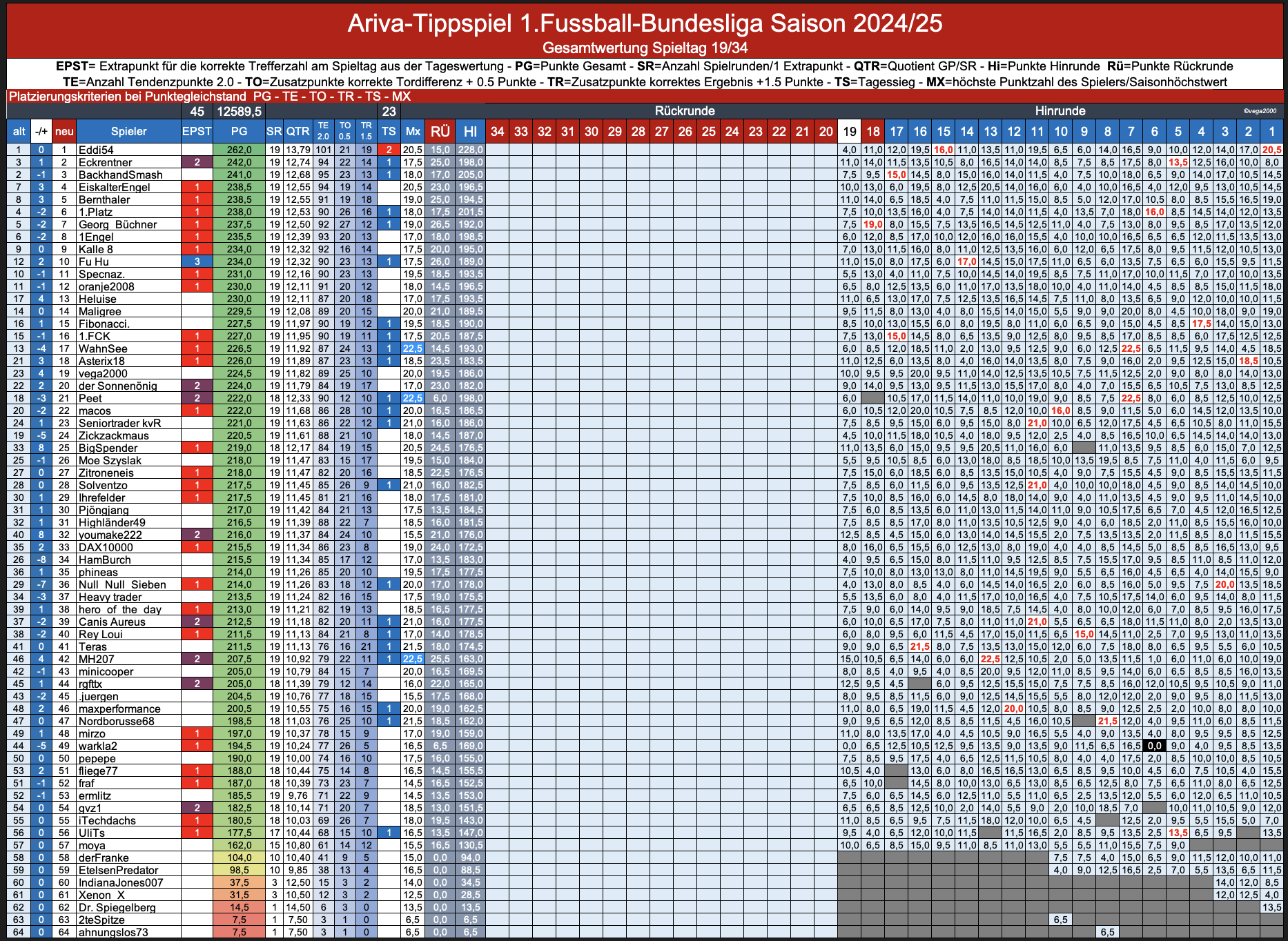Click the 'Rückrunde' section label
Viewport: 1288px width, 941px height.
coord(685,111)
